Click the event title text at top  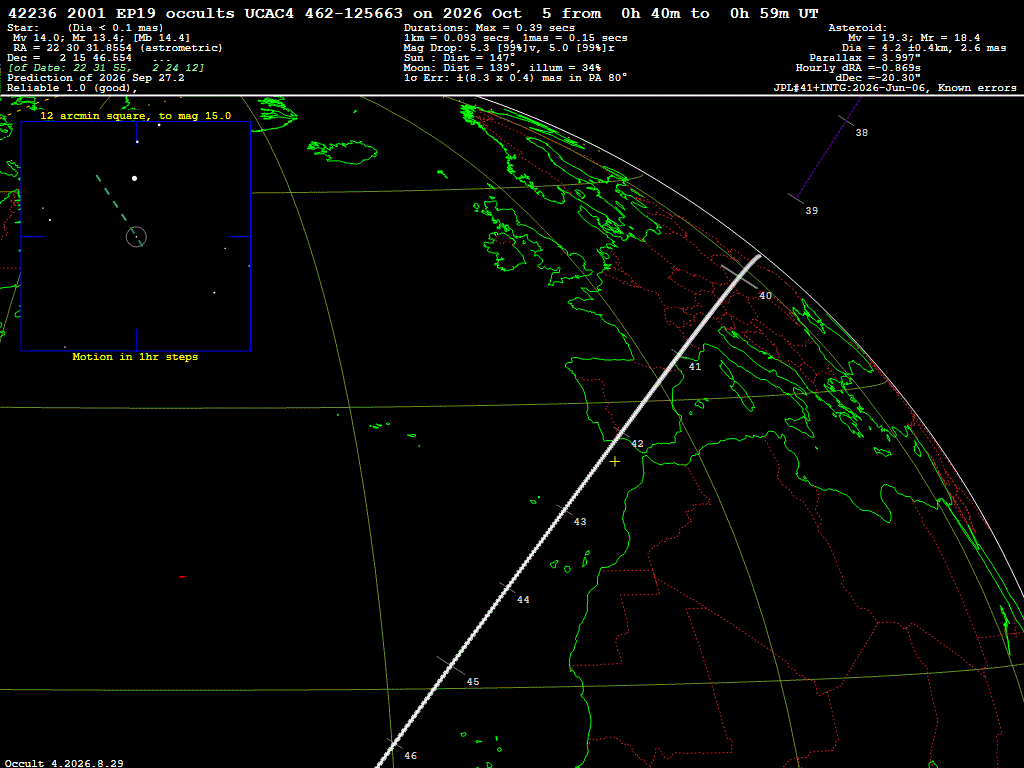[413, 14]
